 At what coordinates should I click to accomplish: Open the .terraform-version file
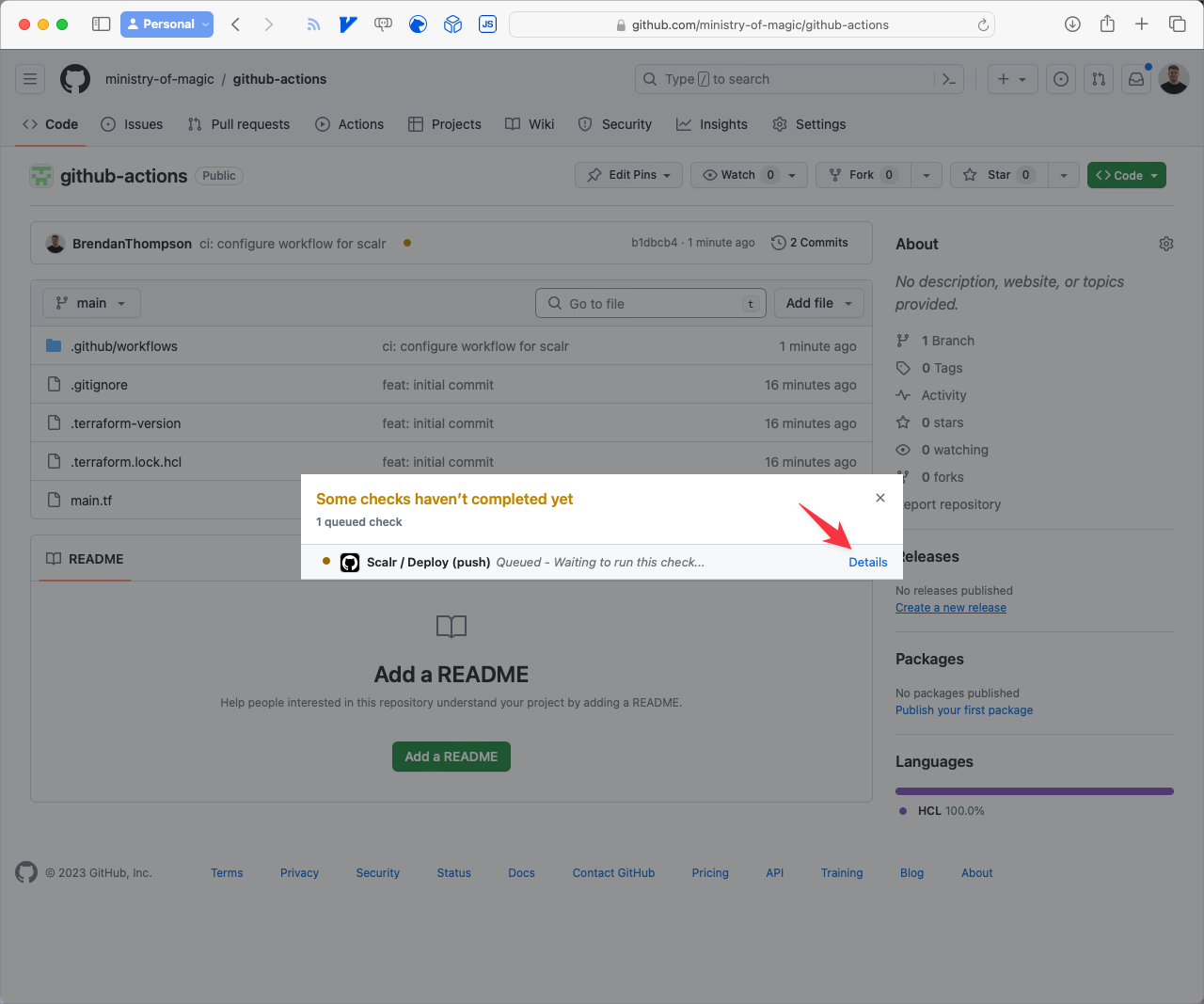click(x=126, y=423)
